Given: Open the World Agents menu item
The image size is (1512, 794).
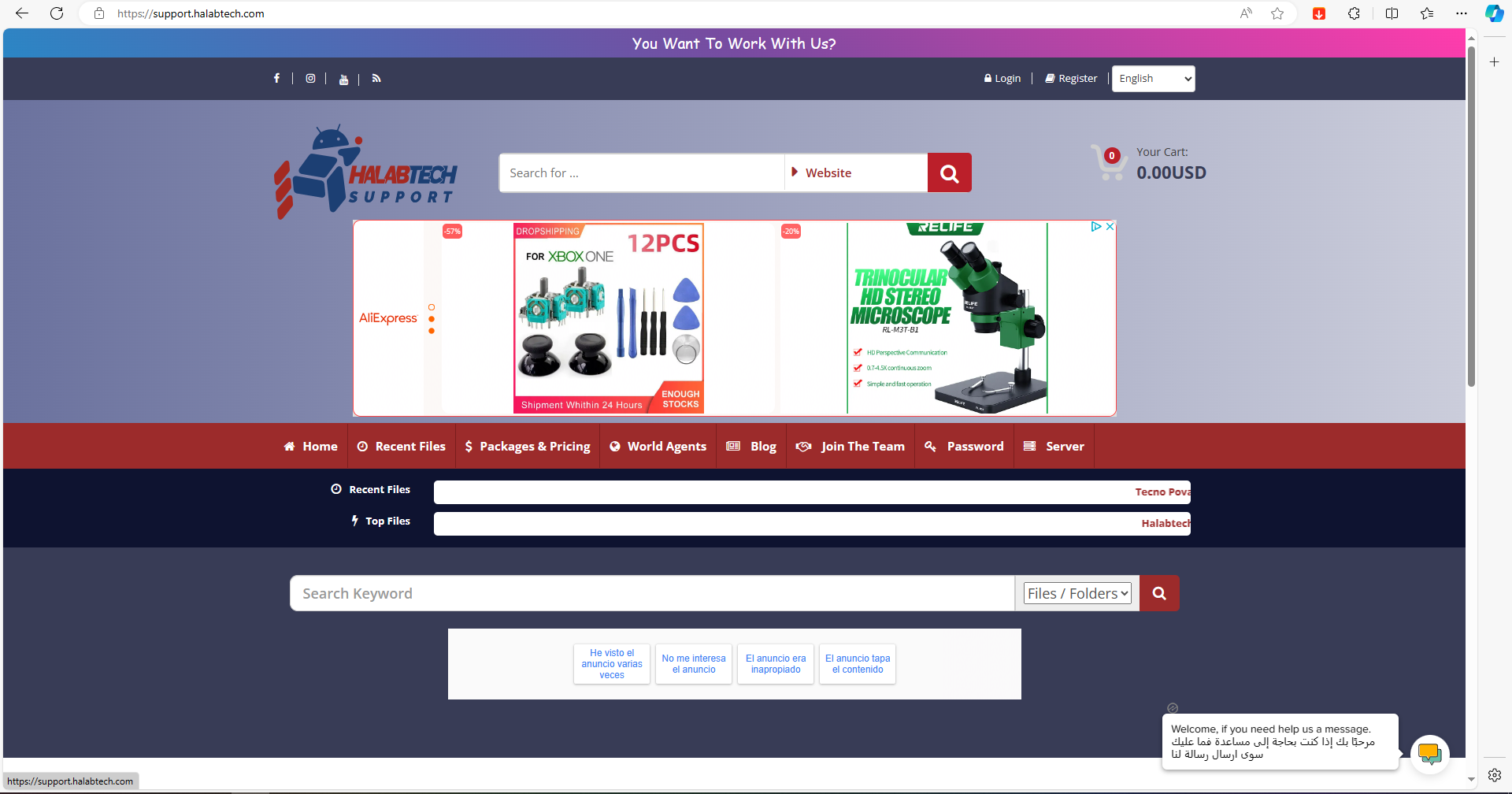Looking at the screenshot, I should pyautogui.click(x=658, y=447).
